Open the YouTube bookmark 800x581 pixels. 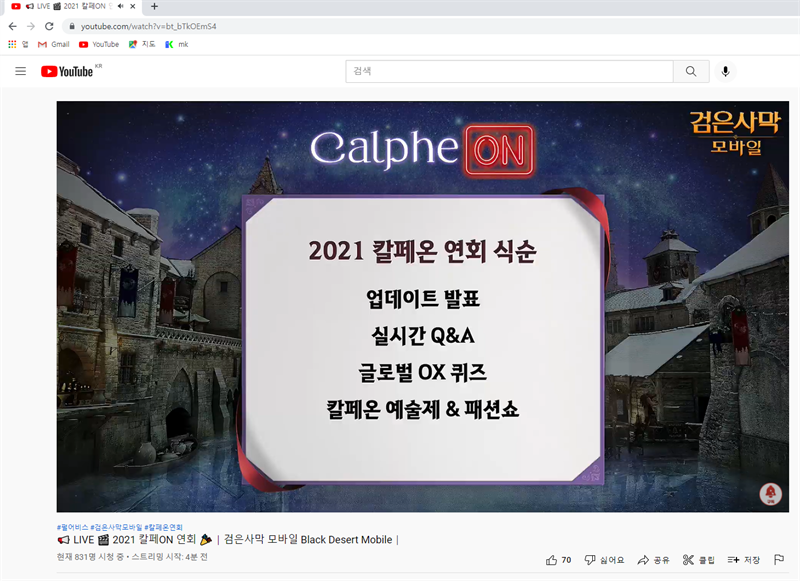point(99,44)
